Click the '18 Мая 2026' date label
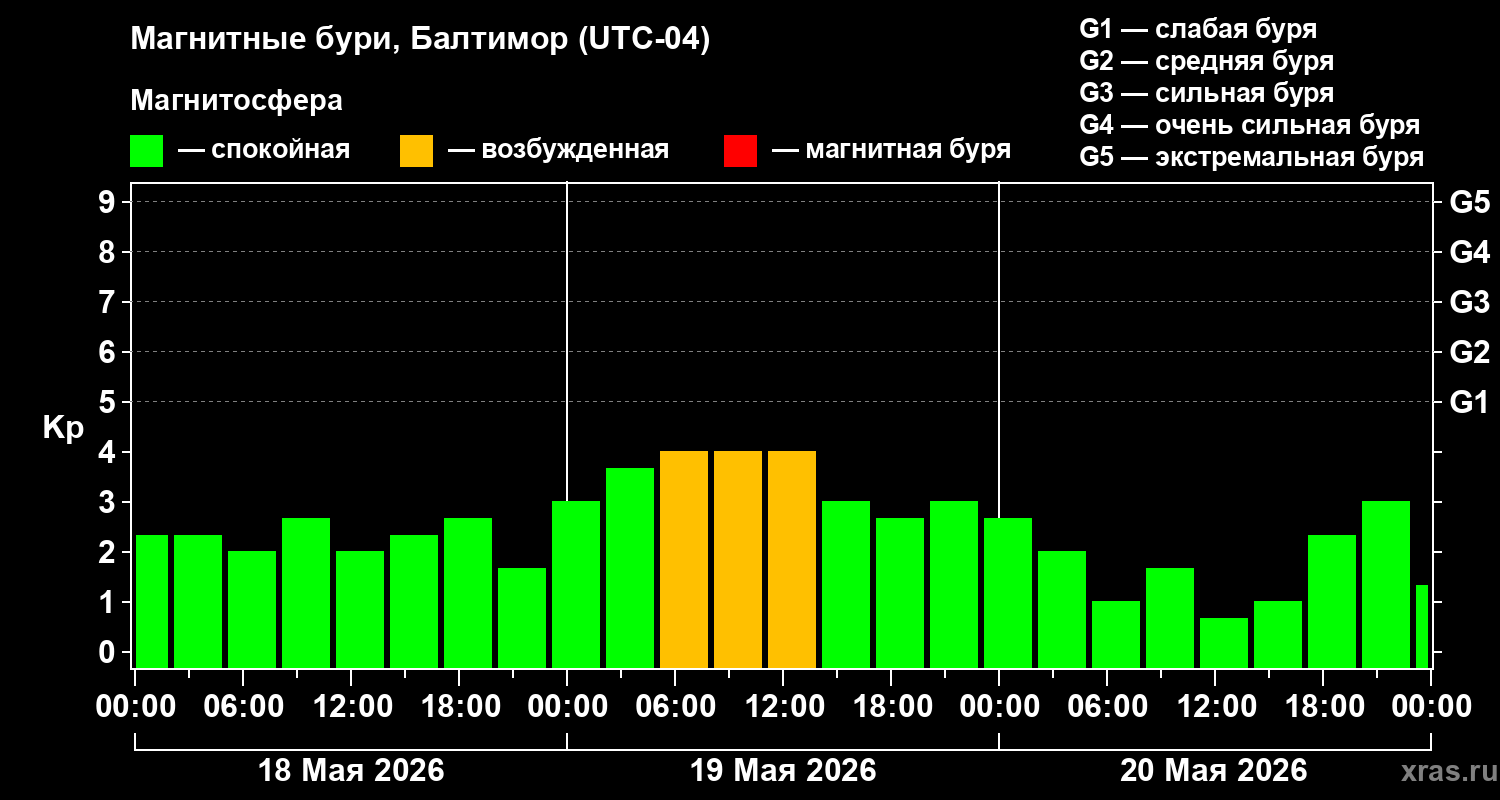Viewport: 1500px width, 800px height. pos(351,770)
